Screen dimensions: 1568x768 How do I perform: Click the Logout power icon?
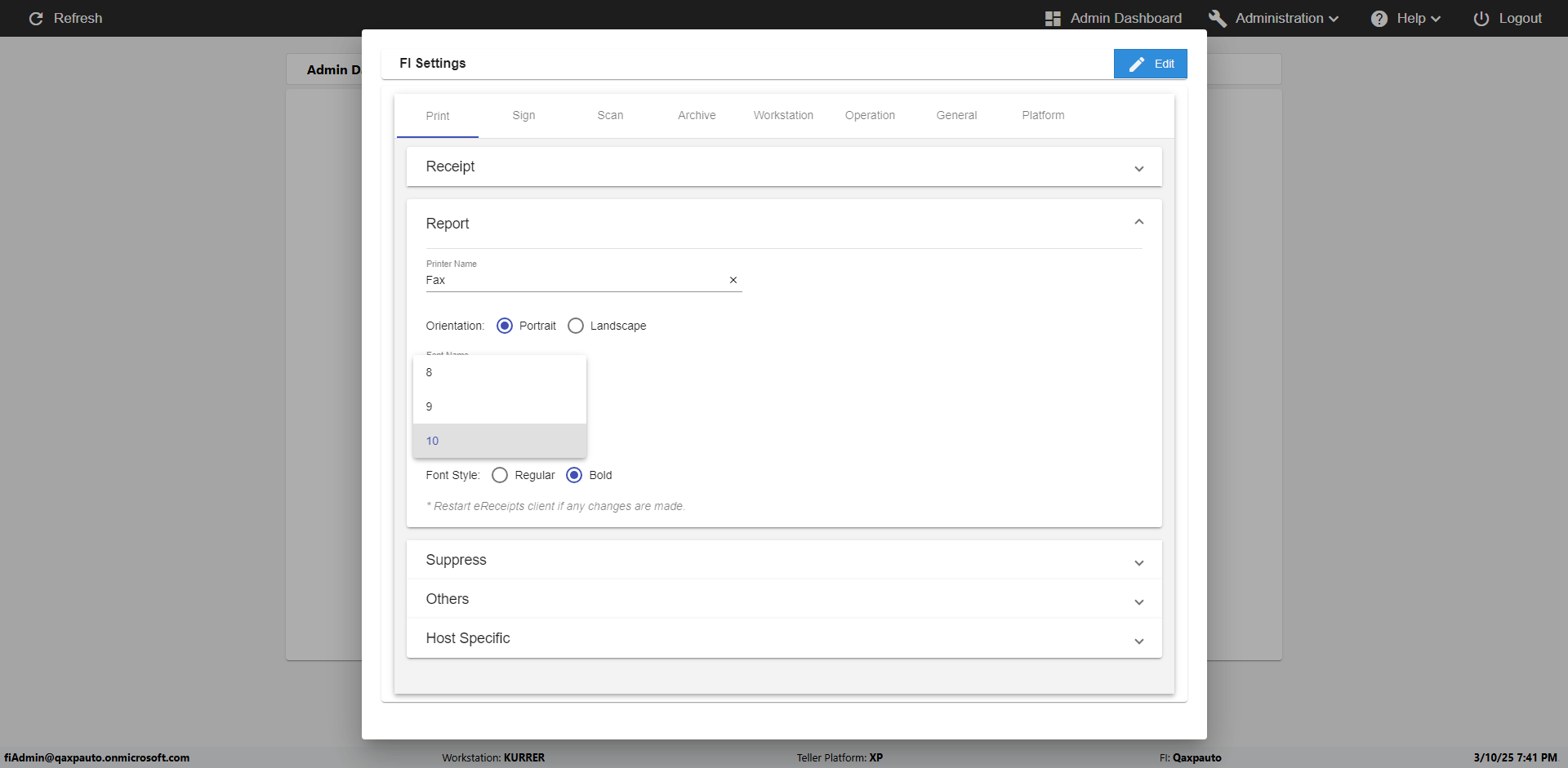pos(1481,19)
